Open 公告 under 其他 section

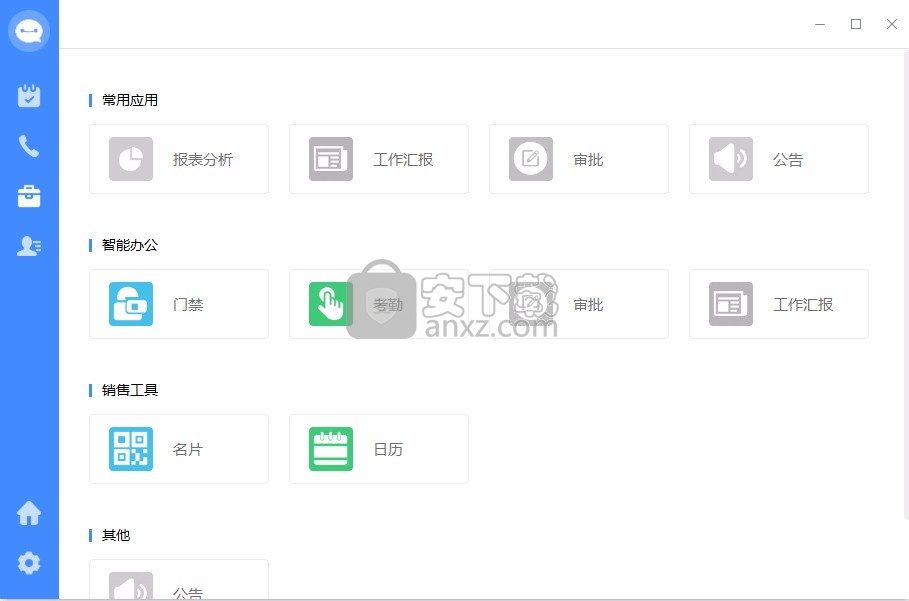179,580
